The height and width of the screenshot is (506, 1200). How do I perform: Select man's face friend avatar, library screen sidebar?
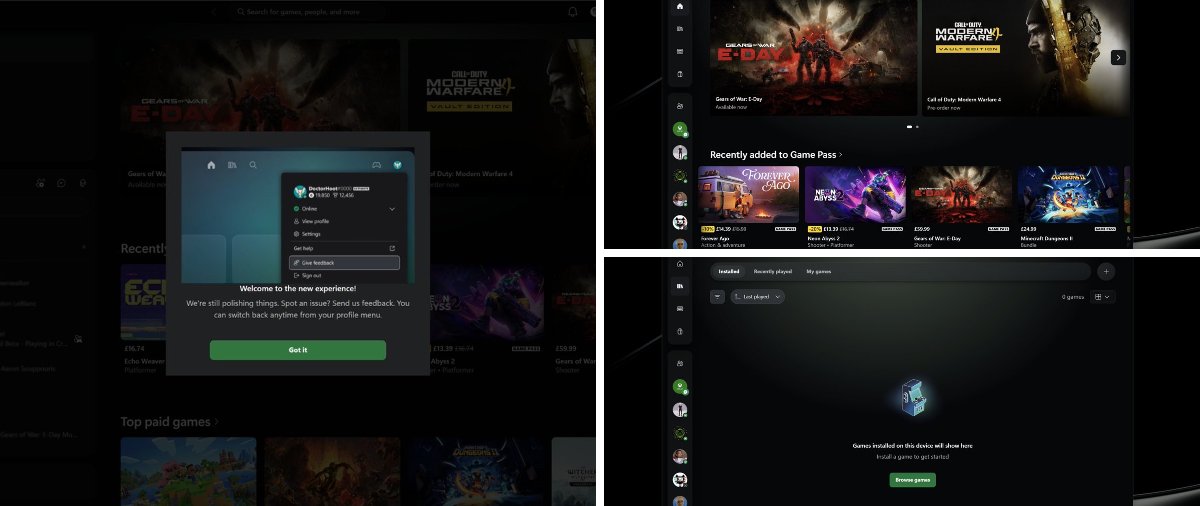click(680, 456)
